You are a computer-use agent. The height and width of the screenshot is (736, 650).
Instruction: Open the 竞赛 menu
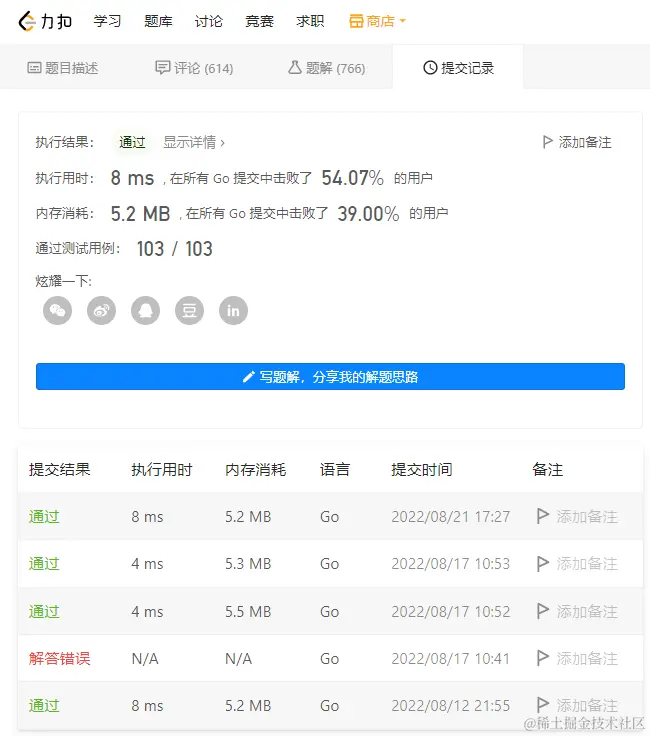pos(259,21)
